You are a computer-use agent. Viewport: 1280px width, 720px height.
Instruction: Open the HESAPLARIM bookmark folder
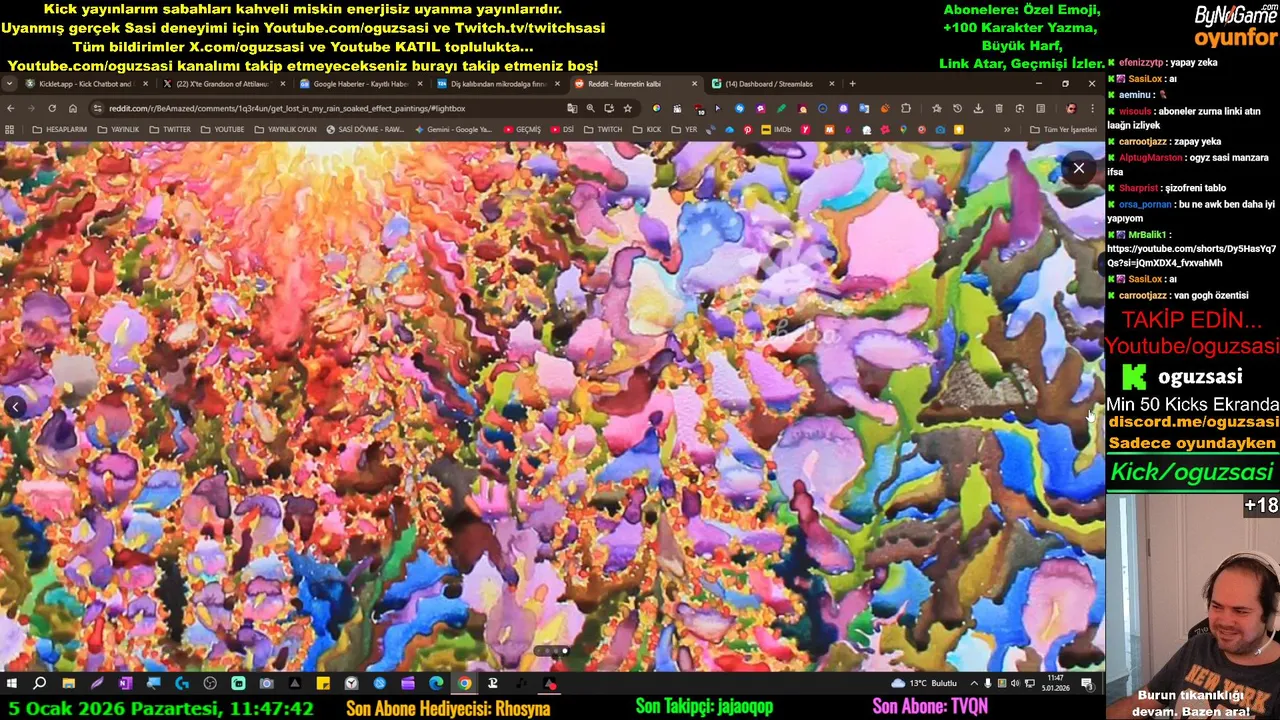pyautogui.click(x=59, y=130)
